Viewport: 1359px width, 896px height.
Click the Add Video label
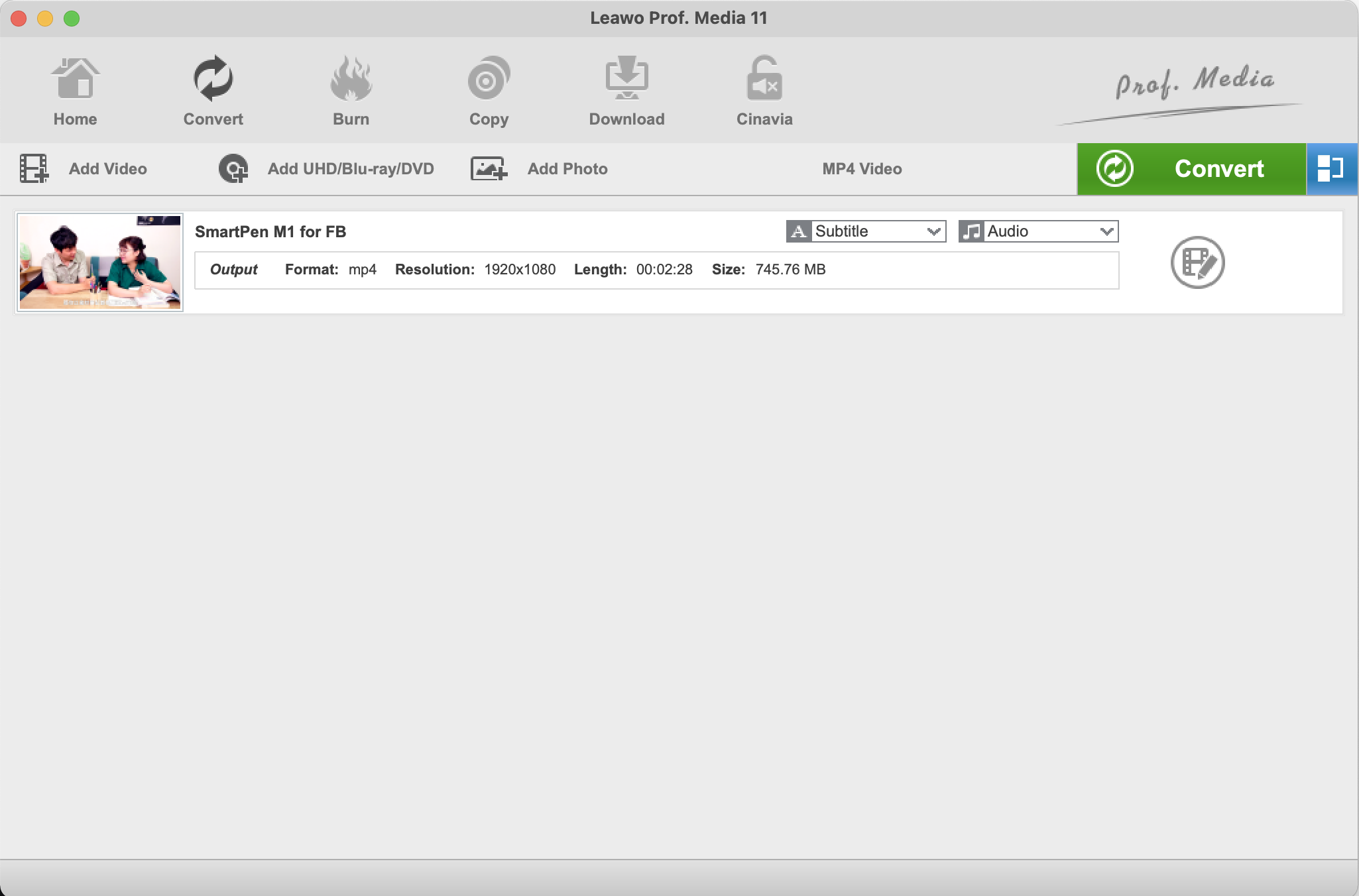[x=108, y=169]
